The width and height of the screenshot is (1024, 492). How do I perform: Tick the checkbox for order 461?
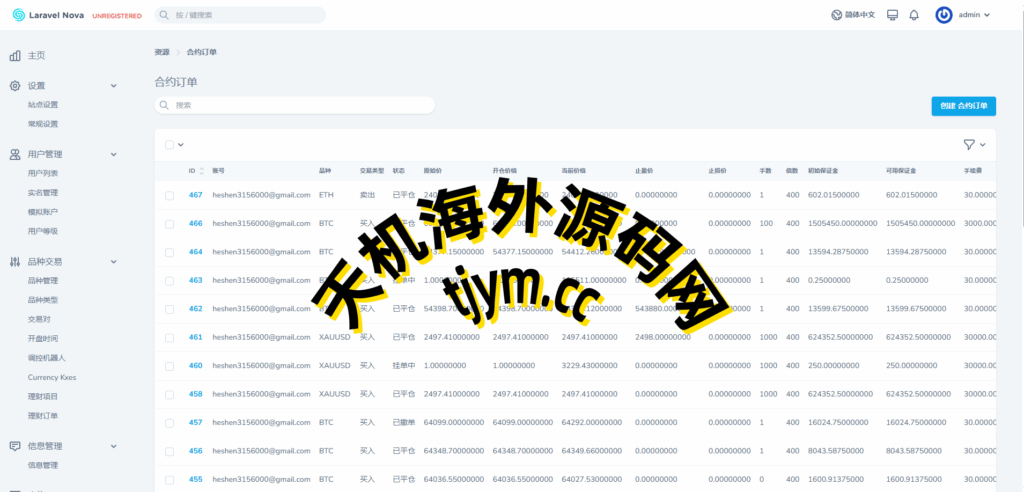click(170, 337)
